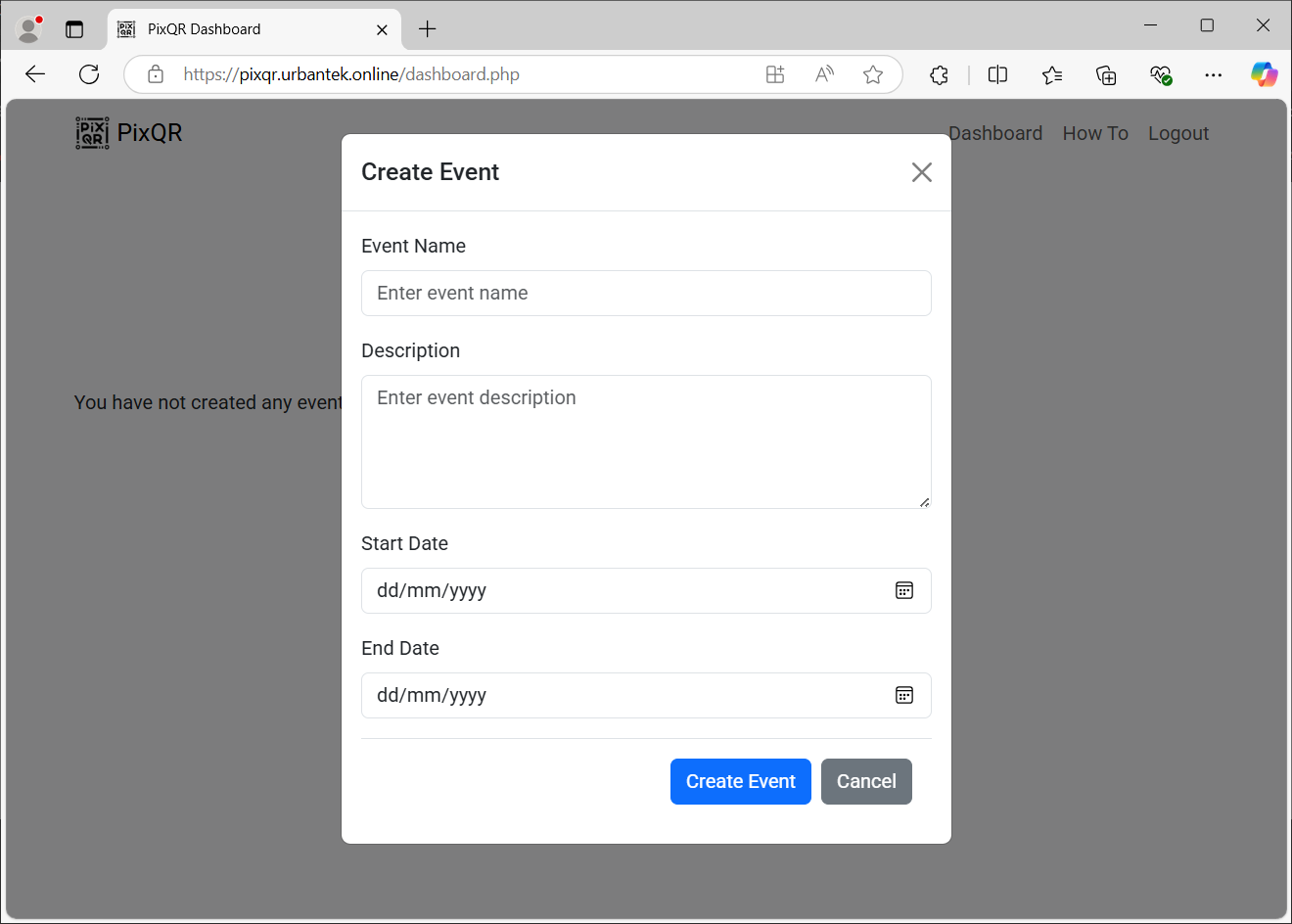Cancel the event creation dialog
This screenshot has height=924, width=1292.
point(866,781)
